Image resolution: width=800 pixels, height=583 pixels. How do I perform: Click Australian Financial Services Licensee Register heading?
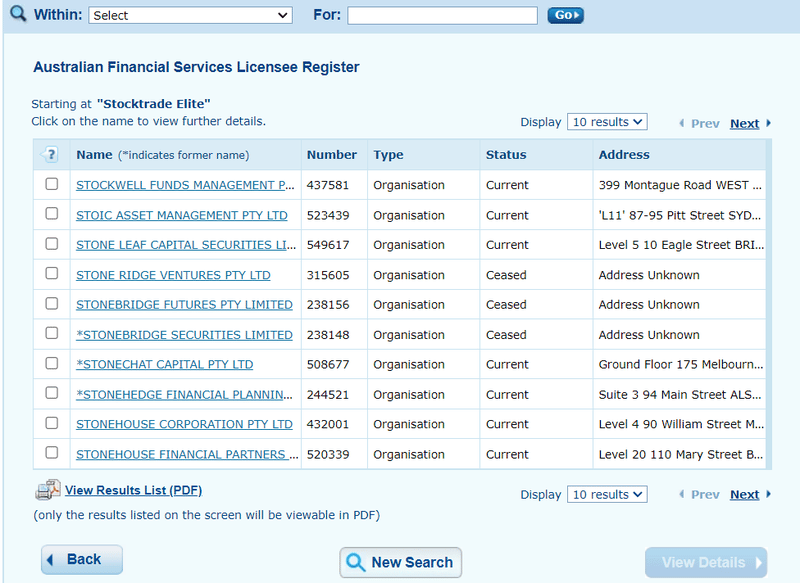tap(196, 67)
